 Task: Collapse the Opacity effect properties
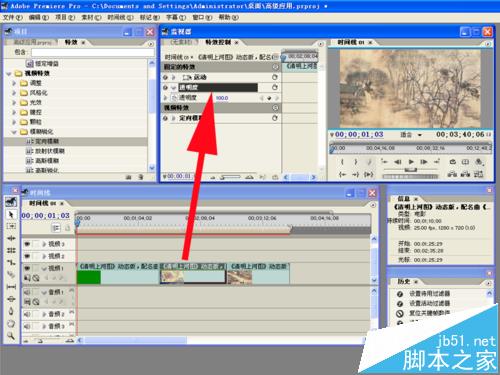click(173, 88)
